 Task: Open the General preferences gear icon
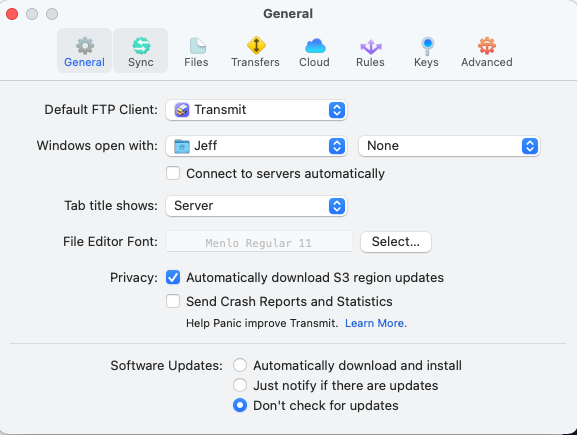85,46
